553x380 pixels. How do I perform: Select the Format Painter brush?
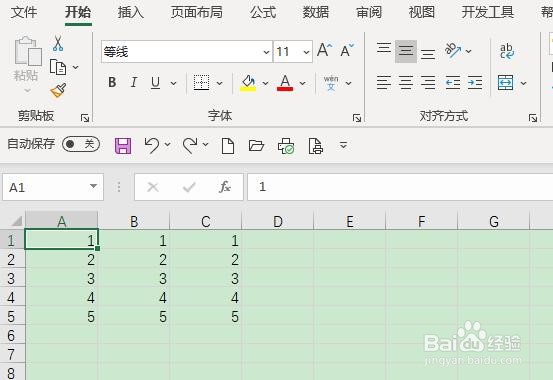click(x=58, y=90)
